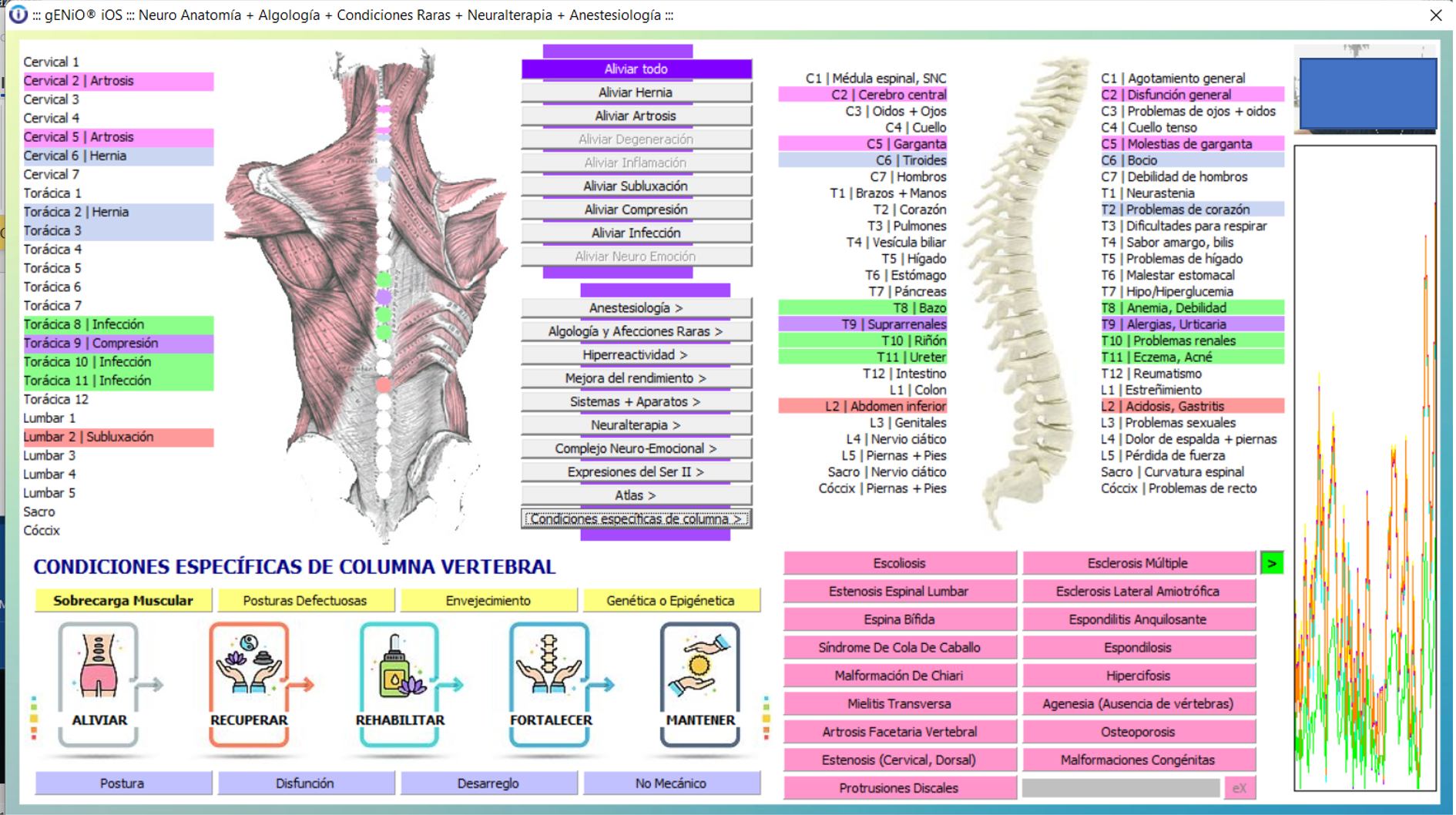Open Condiciones específicas de columna section
Image resolution: width=1456 pixels, height=815 pixels.
[x=636, y=519]
